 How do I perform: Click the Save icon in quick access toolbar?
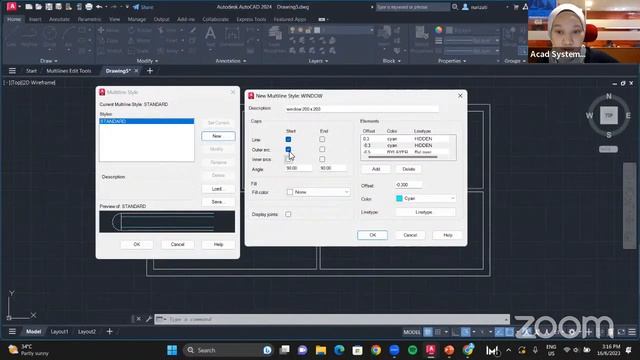pos(49,7)
